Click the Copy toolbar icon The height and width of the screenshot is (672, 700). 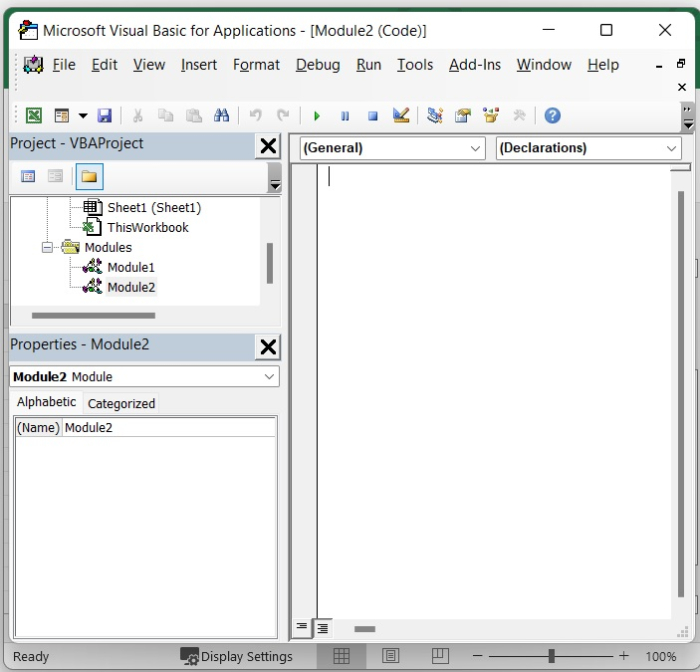(166, 116)
